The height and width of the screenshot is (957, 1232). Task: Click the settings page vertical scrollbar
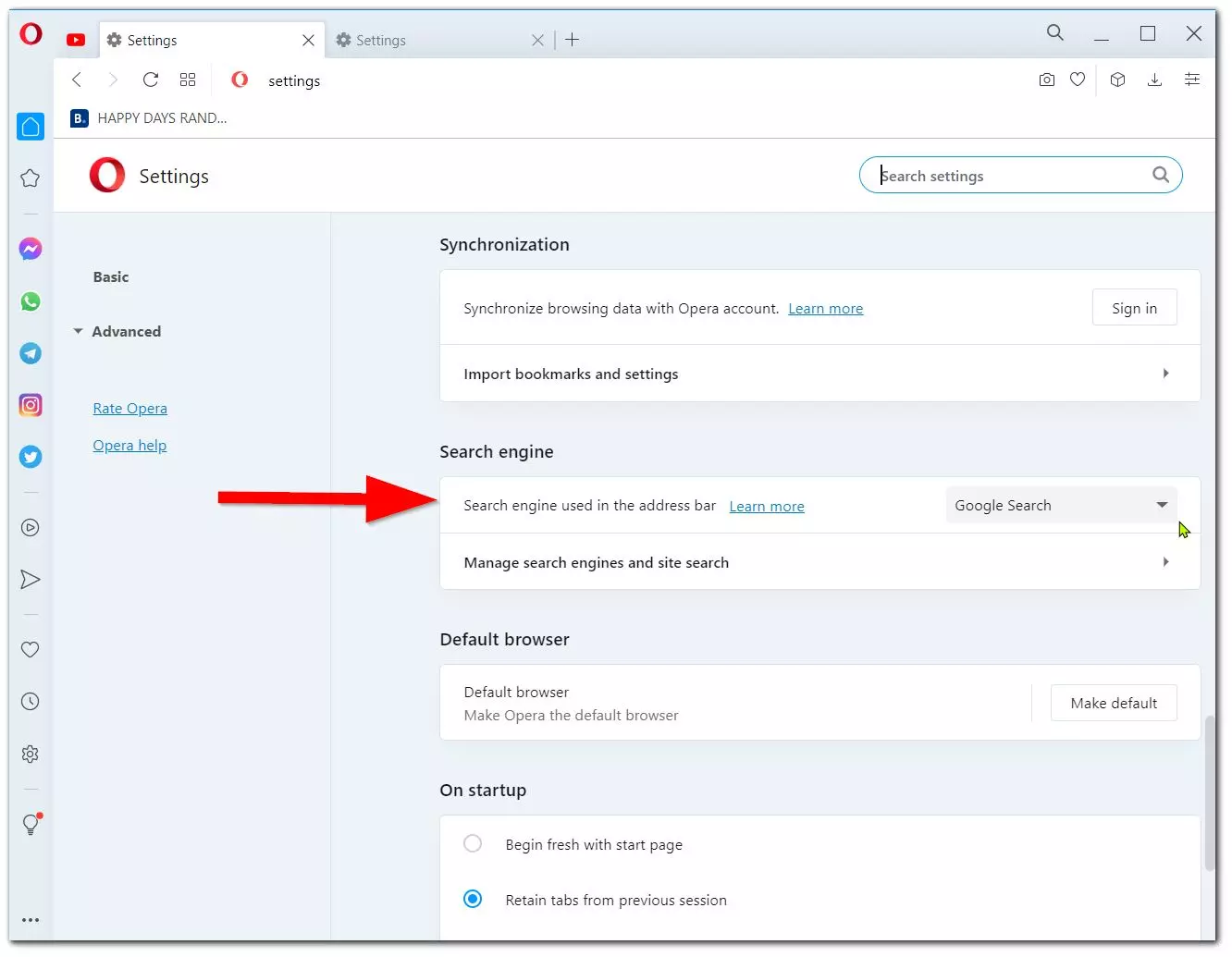(1209, 791)
